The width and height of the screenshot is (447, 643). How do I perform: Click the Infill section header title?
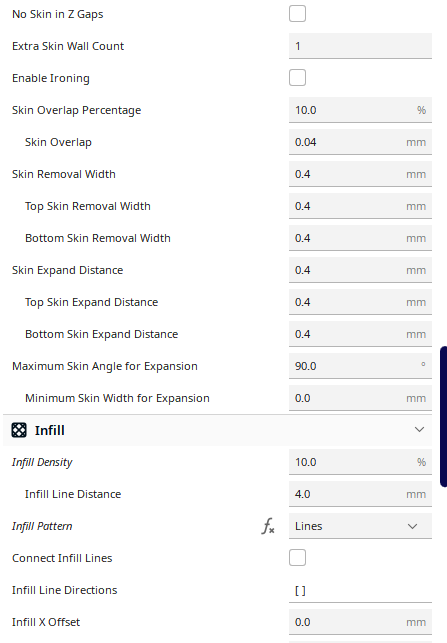50,430
